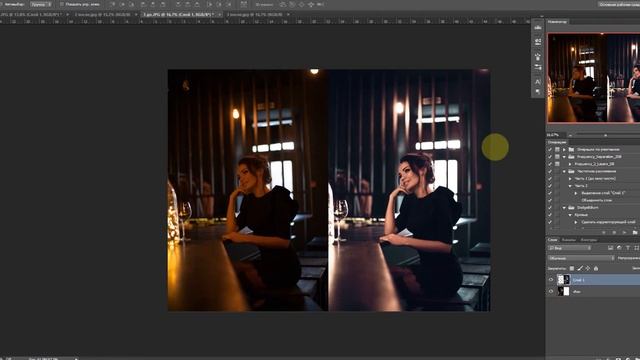Select the Слой 1 layer row
Screen dimensions: 640x360
[593, 280]
